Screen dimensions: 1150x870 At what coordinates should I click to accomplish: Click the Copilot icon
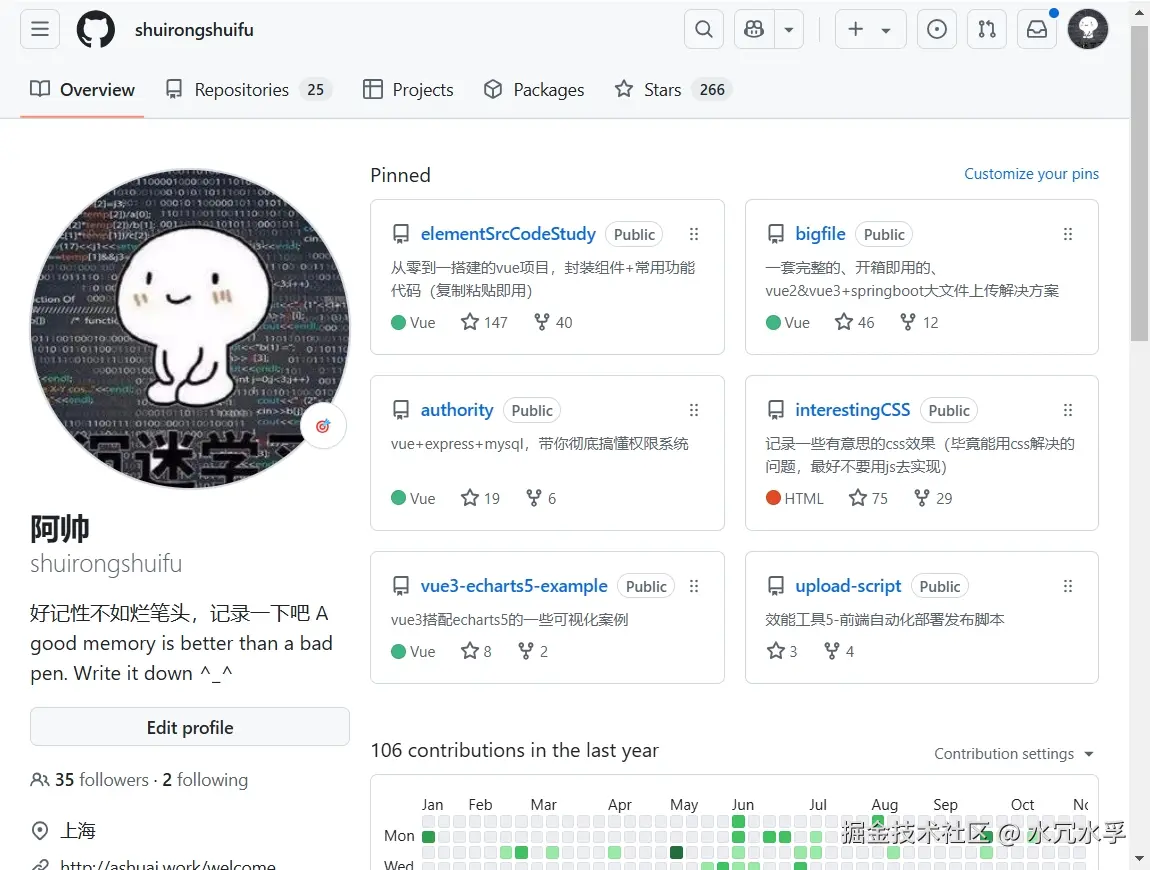tap(753, 29)
